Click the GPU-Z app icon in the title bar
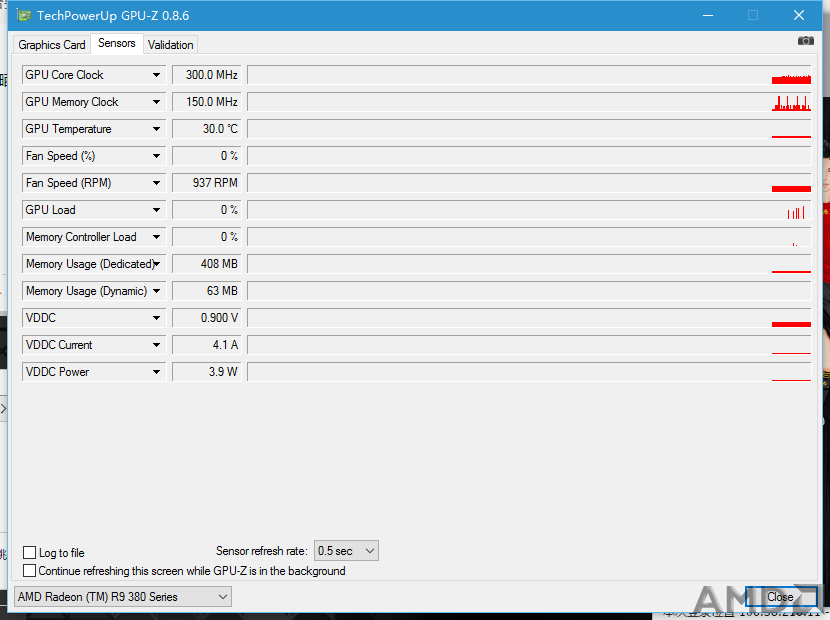The width and height of the screenshot is (830, 620). coord(23,15)
